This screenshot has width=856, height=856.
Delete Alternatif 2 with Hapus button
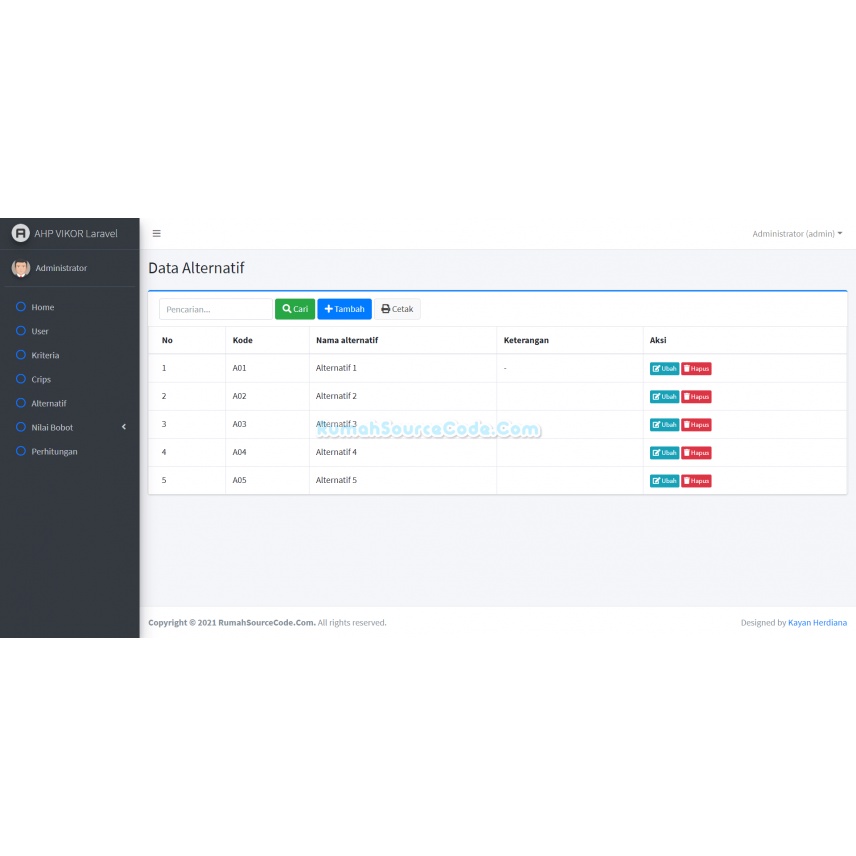(x=697, y=397)
